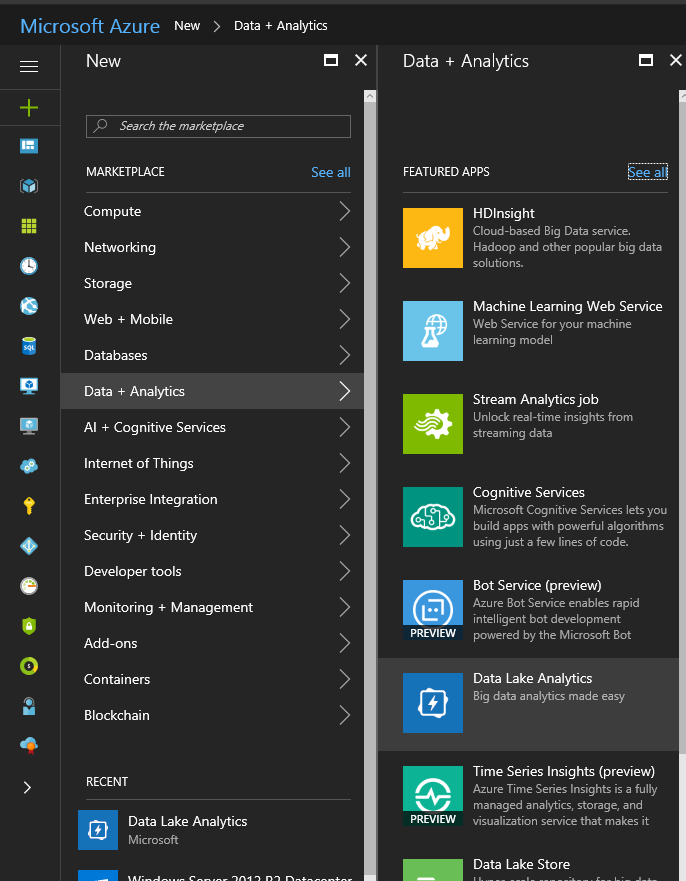Click Data + Analytics breadcrumb
The image size is (686, 881).
click(x=280, y=26)
